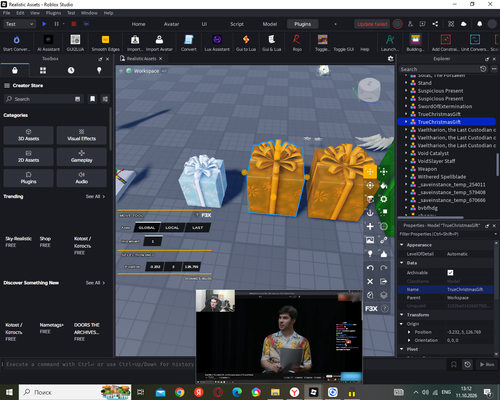The width and height of the screenshot is (500, 400).
Task: Open the Rojo plugin
Action: click(x=297, y=43)
